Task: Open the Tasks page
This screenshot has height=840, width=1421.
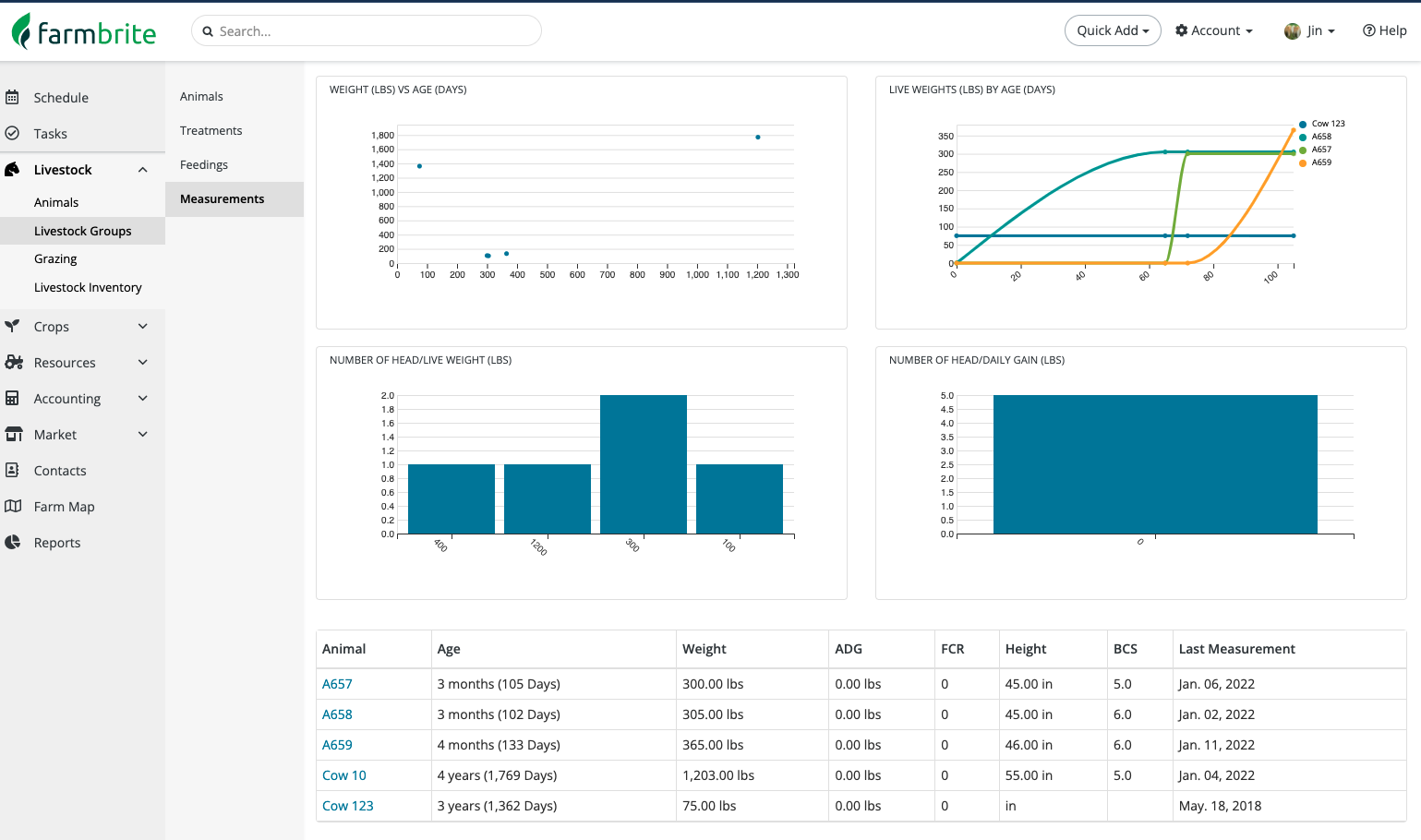Action: pos(51,133)
